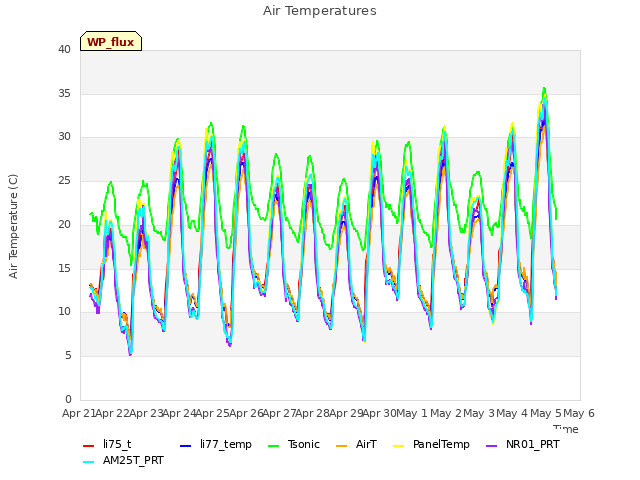Click the 40 y-axis tick label
The width and height of the screenshot is (640, 480).
click(64, 50)
